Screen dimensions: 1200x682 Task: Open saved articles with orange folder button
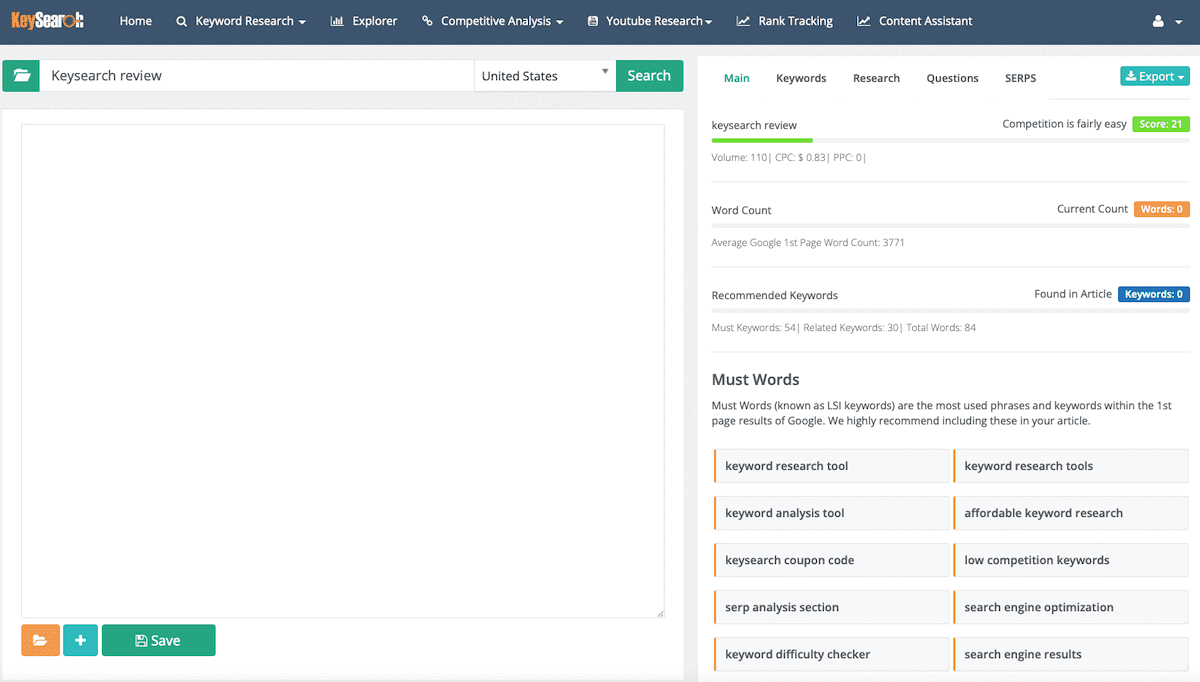coord(40,640)
